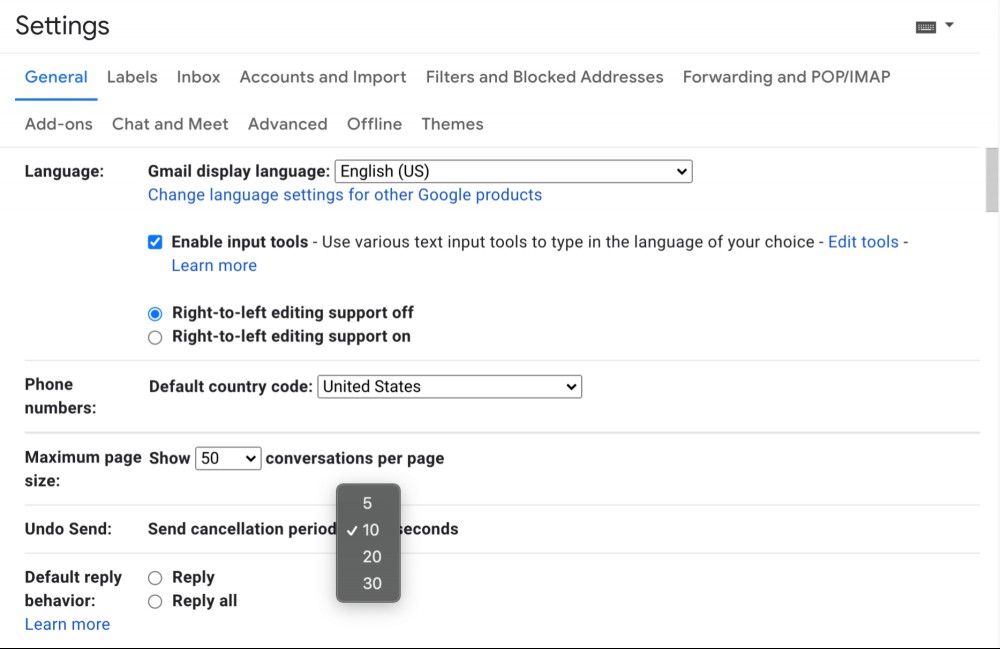This screenshot has height=649, width=1000.
Task: Click the Edit tools link
Action: [x=863, y=242]
